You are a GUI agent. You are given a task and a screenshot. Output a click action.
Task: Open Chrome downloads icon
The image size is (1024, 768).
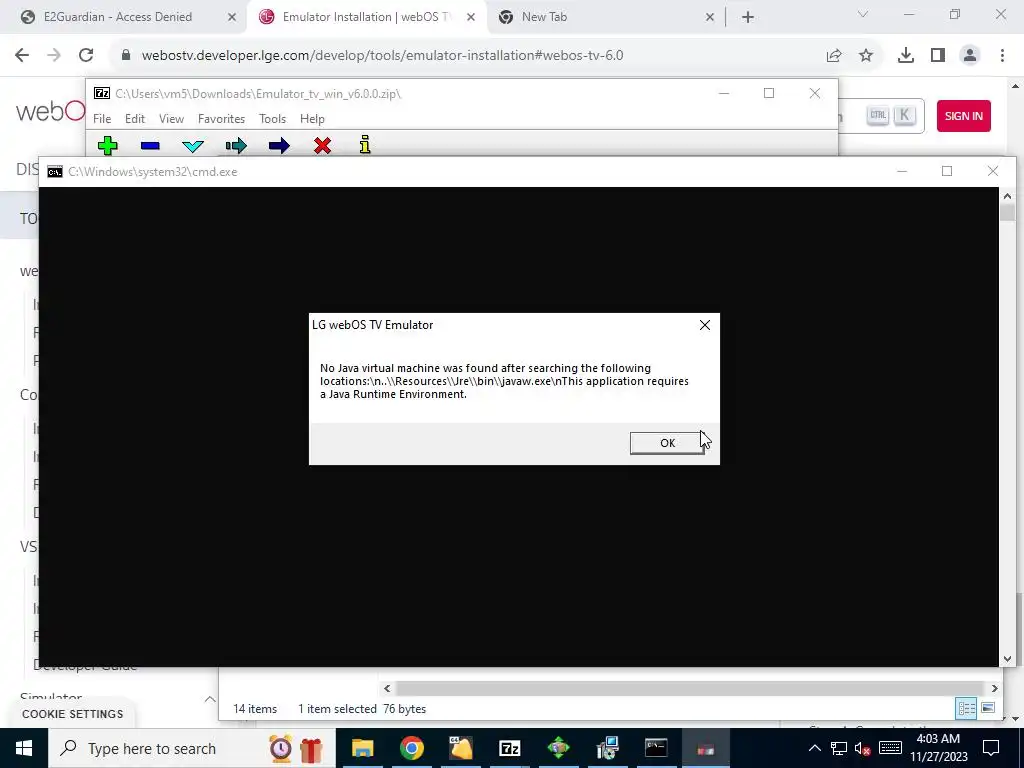click(906, 56)
